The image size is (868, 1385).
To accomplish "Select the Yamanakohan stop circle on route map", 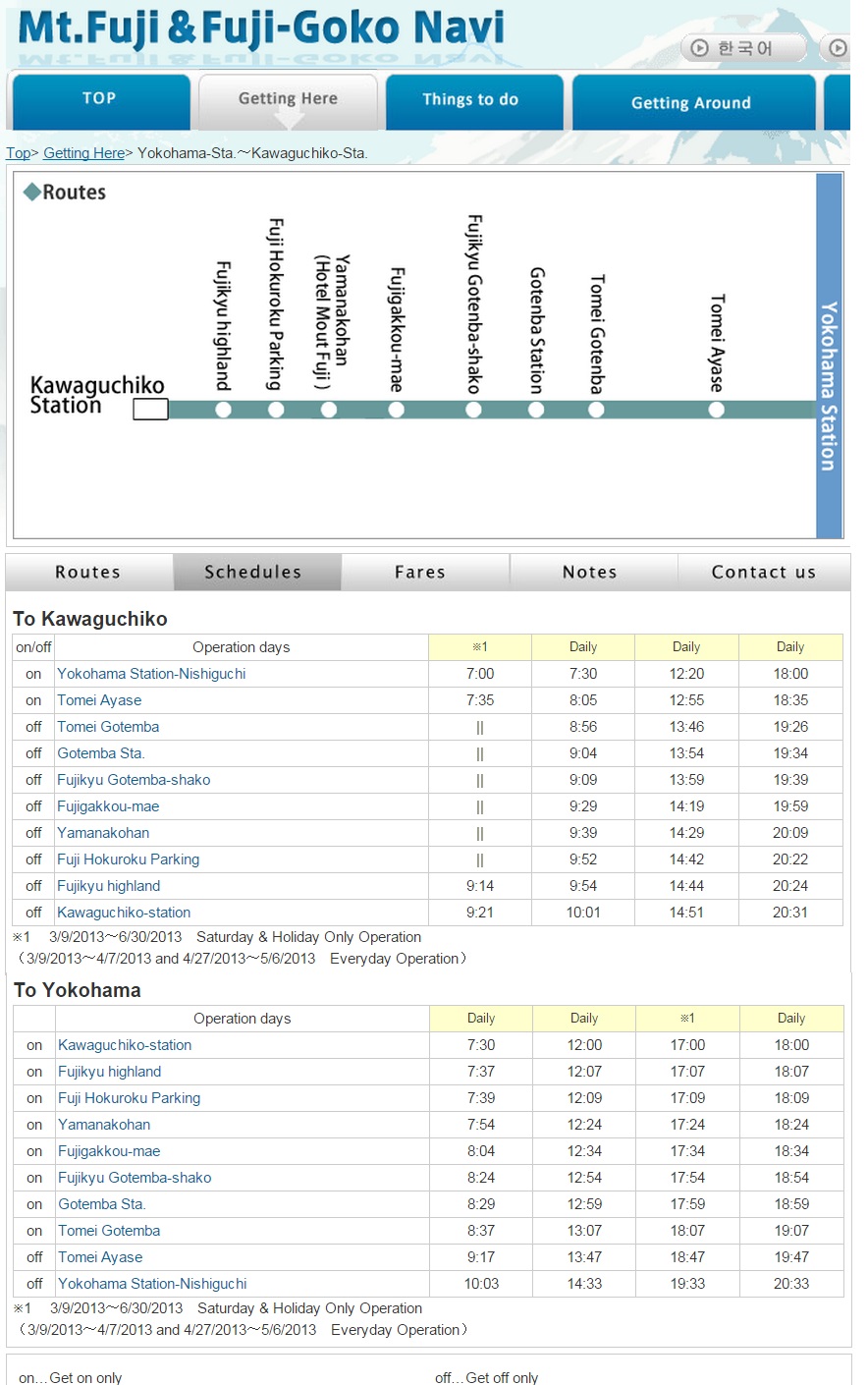I will pyautogui.click(x=329, y=410).
